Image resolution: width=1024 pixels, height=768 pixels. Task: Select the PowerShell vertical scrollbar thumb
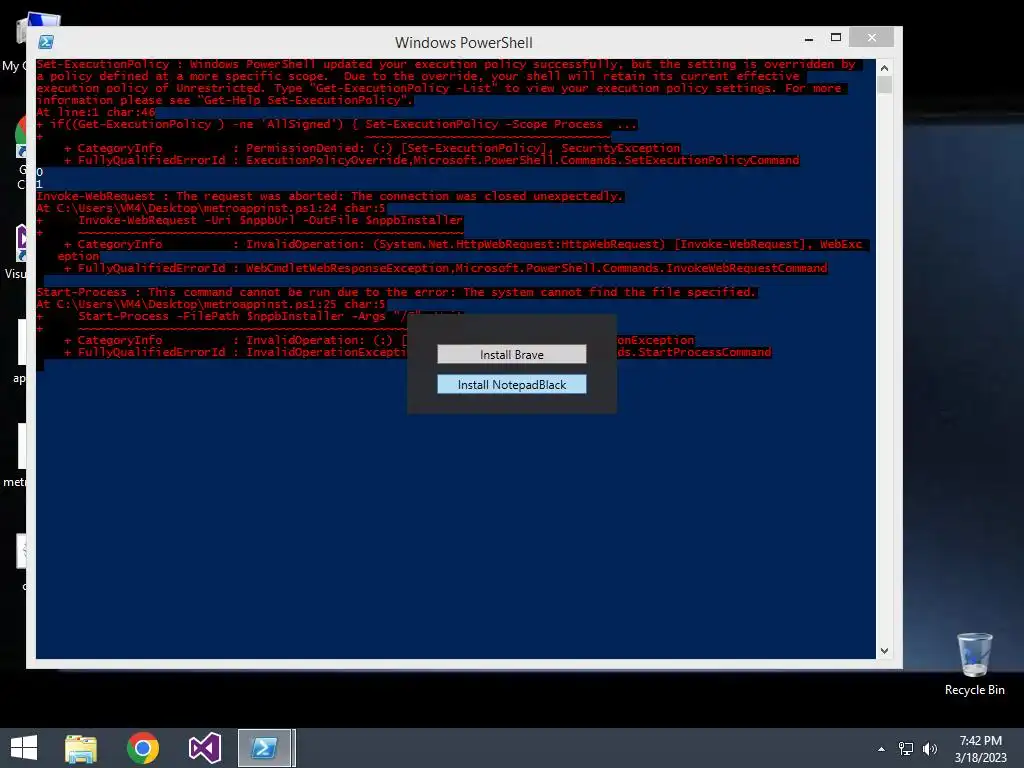click(884, 85)
